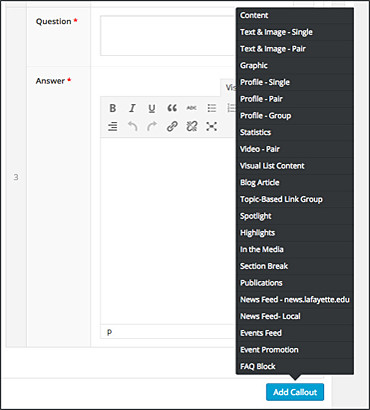The image size is (370, 410).
Task: Toggle fullscreen distraction-free editor
Action: tap(211, 126)
